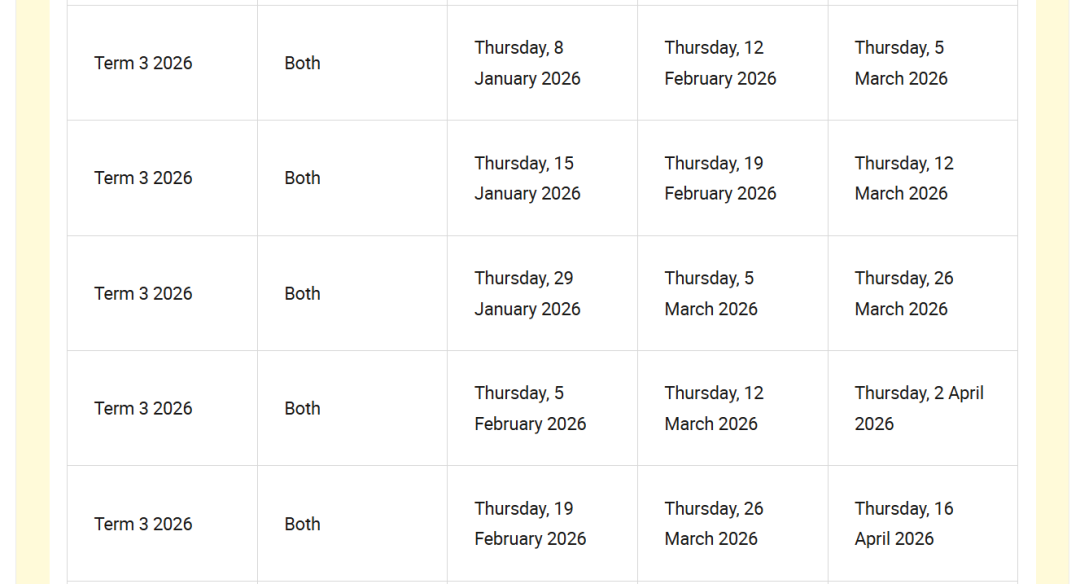The width and height of the screenshot is (1080, 584).
Task: Select 12 March 2026 in the 5 February row
Action: pyautogui.click(x=712, y=408)
